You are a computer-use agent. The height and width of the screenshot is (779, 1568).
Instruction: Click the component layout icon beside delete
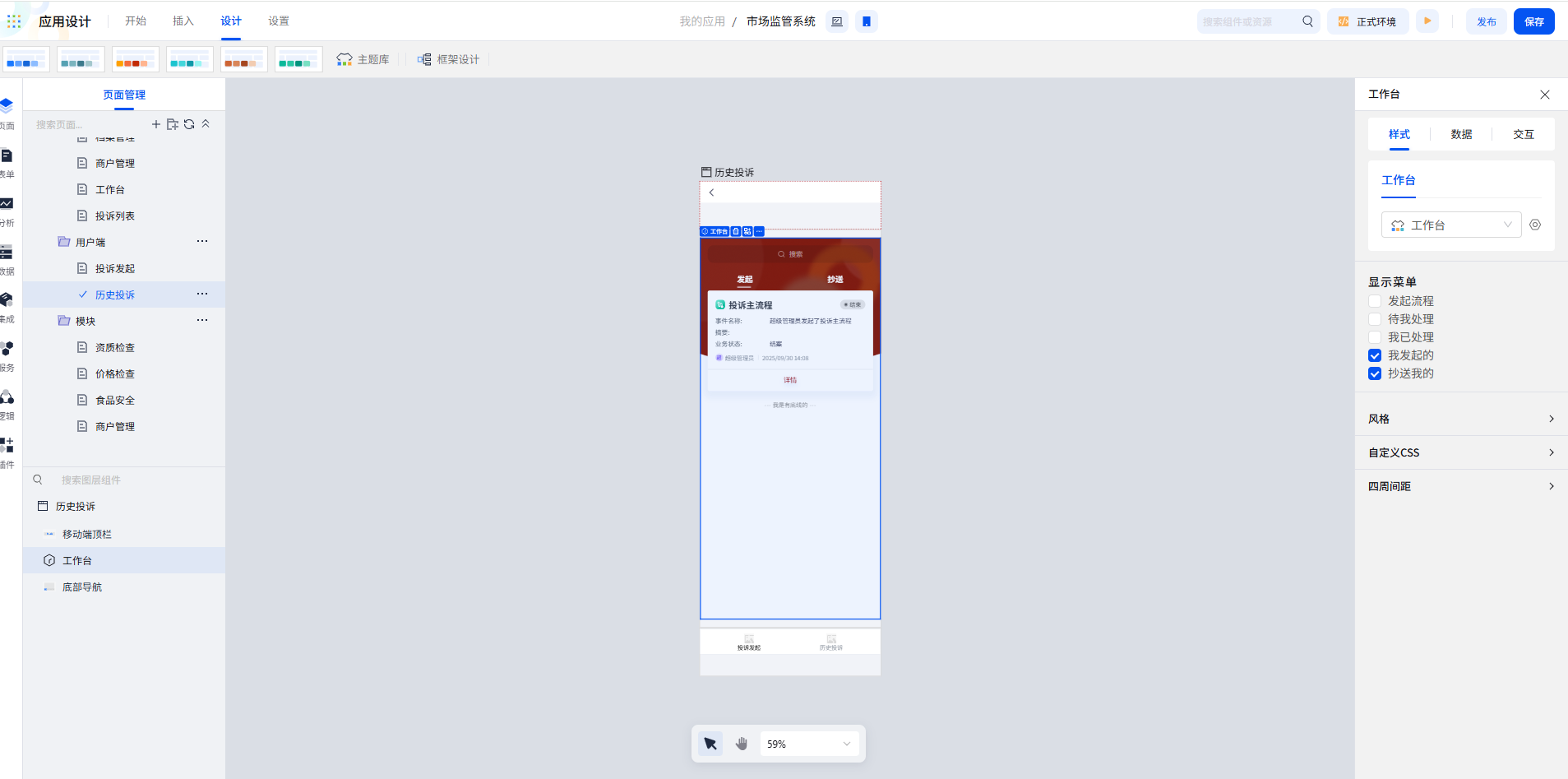(747, 231)
